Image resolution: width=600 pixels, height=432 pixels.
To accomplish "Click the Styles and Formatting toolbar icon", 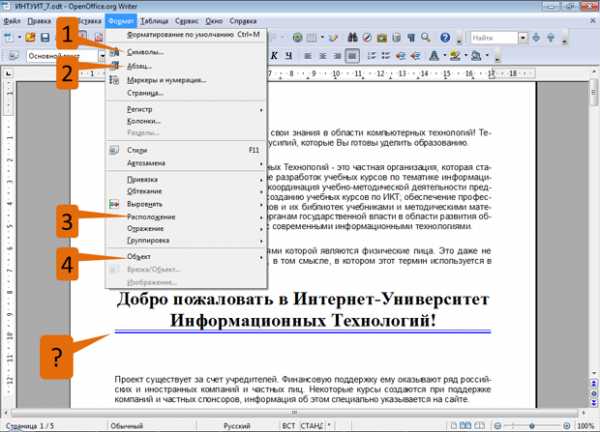I will tap(14, 56).
